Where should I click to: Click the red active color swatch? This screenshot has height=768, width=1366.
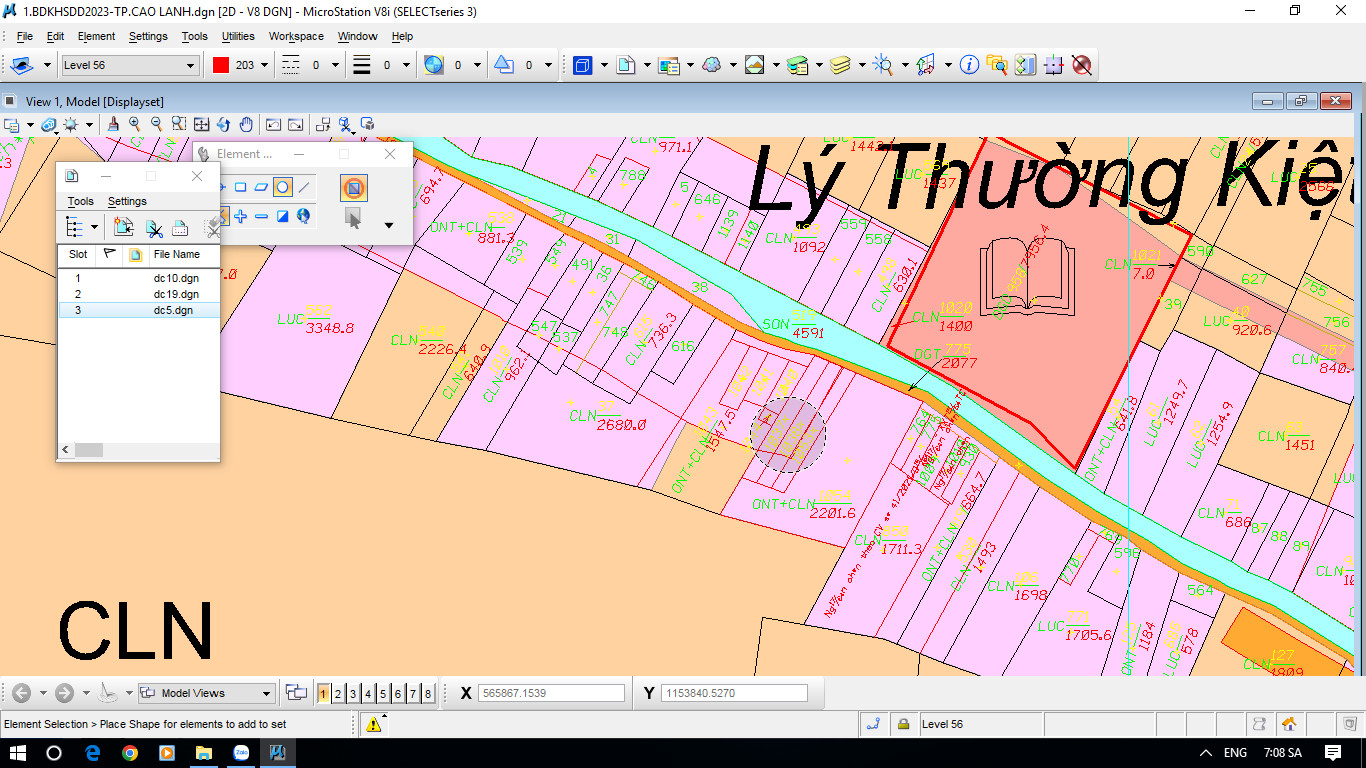pyautogui.click(x=221, y=65)
